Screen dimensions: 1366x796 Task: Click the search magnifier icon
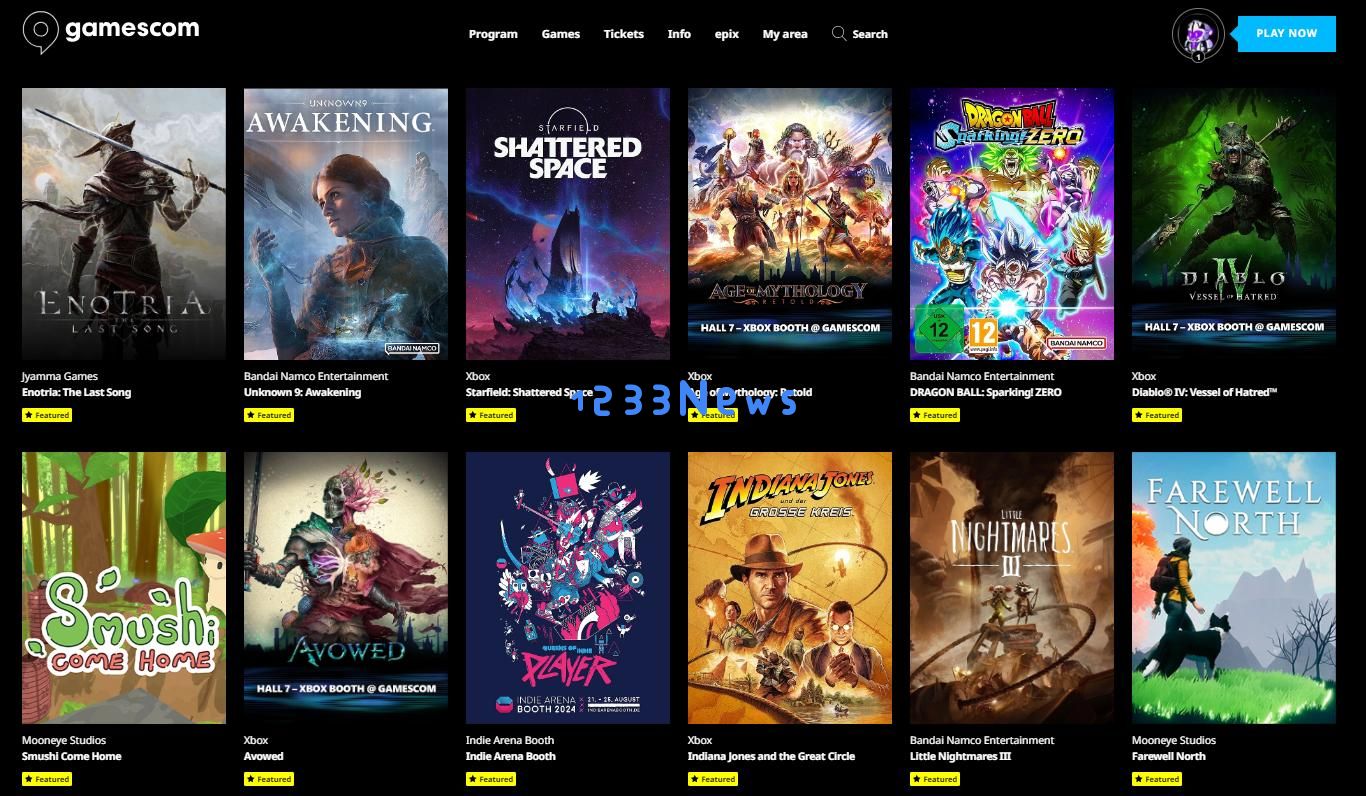point(838,33)
